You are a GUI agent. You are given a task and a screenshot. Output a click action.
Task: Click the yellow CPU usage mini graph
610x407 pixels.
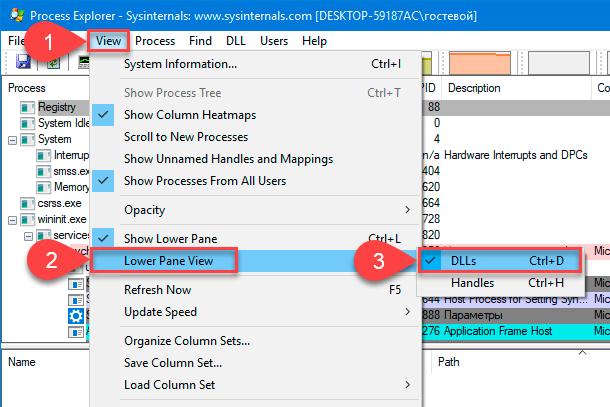tap(427, 63)
